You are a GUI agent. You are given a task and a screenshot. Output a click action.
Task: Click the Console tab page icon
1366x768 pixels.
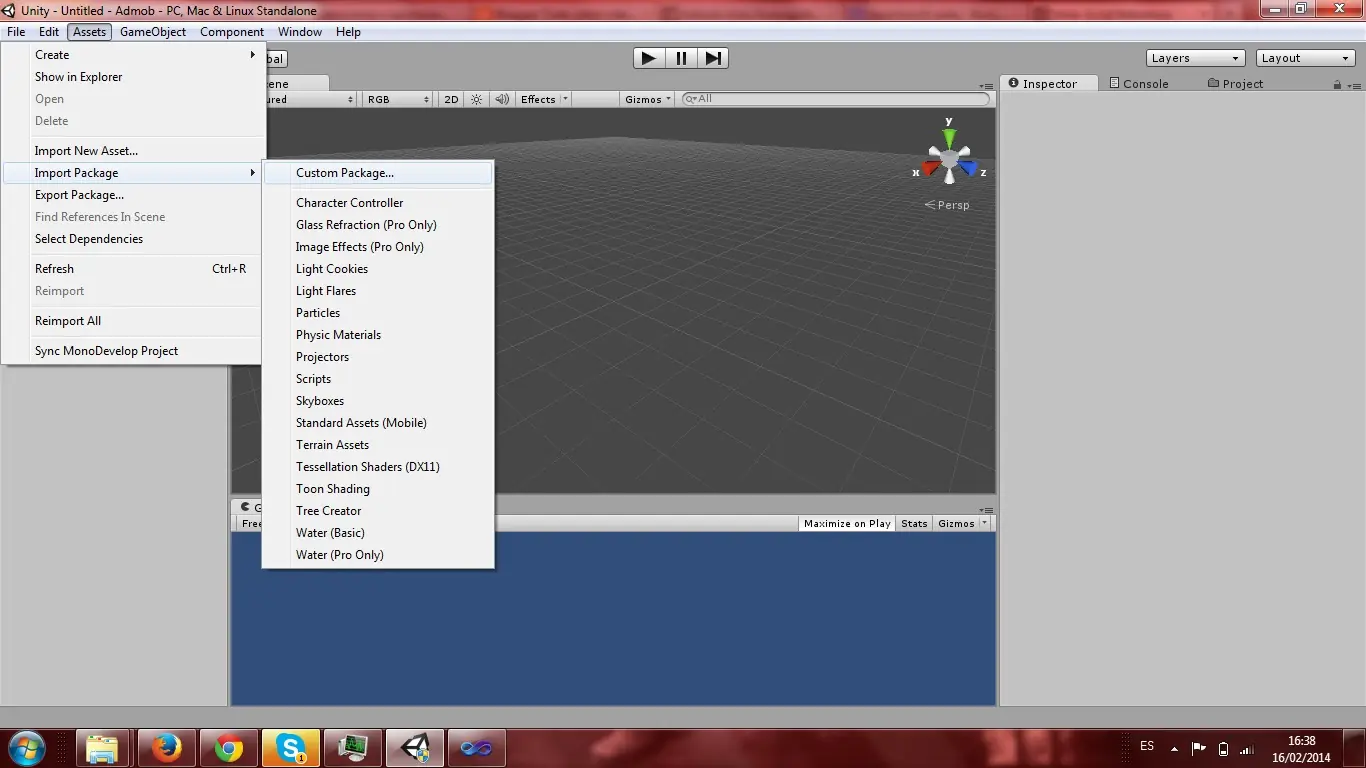pos(1114,83)
